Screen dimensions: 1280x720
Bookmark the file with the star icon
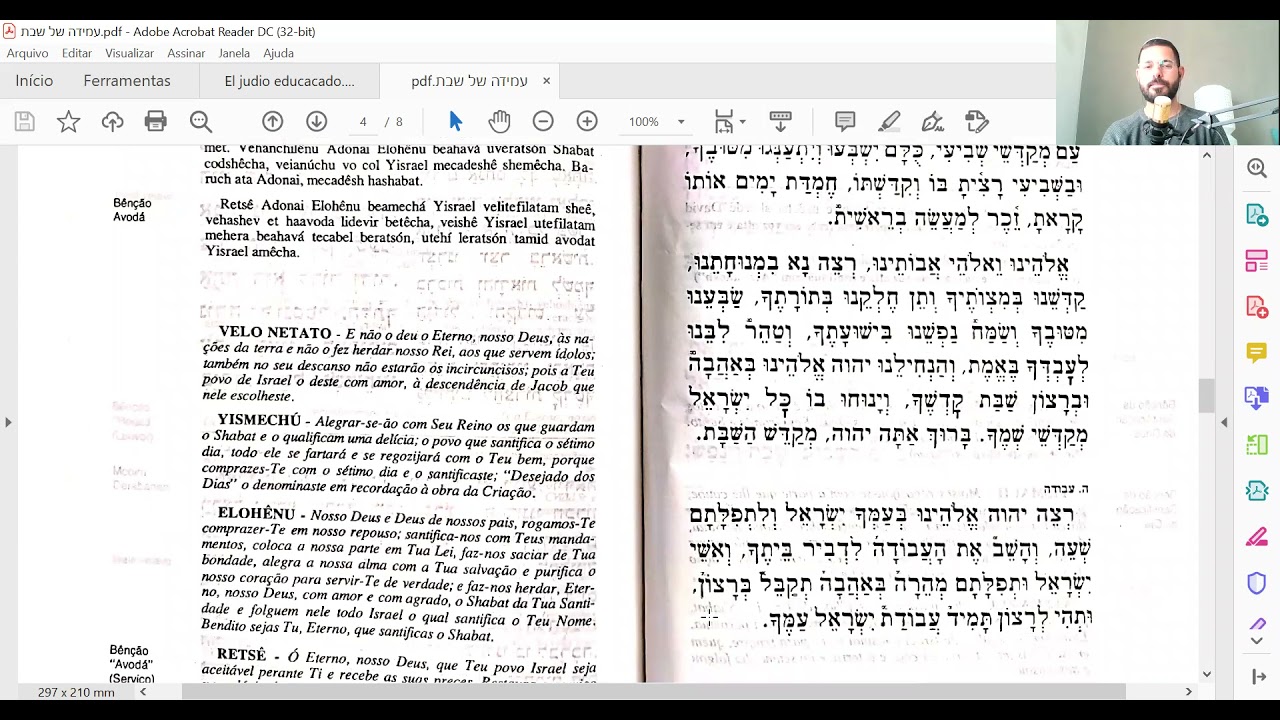coord(68,122)
